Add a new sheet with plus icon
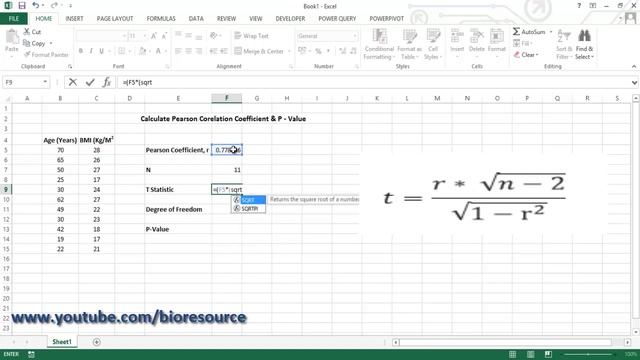Screen dimensions: 640x360 click(x=96, y=342)
